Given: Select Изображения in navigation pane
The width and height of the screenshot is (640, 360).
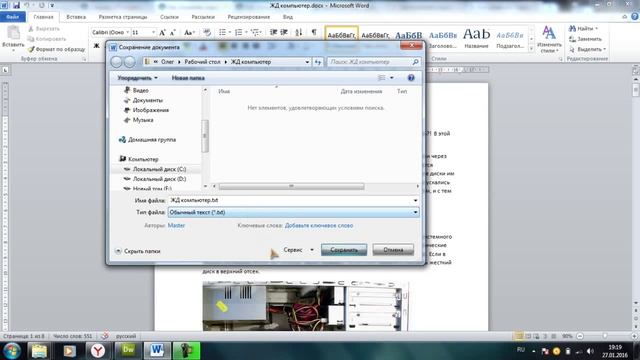Looking at the screenshot, I should [146, 110].
